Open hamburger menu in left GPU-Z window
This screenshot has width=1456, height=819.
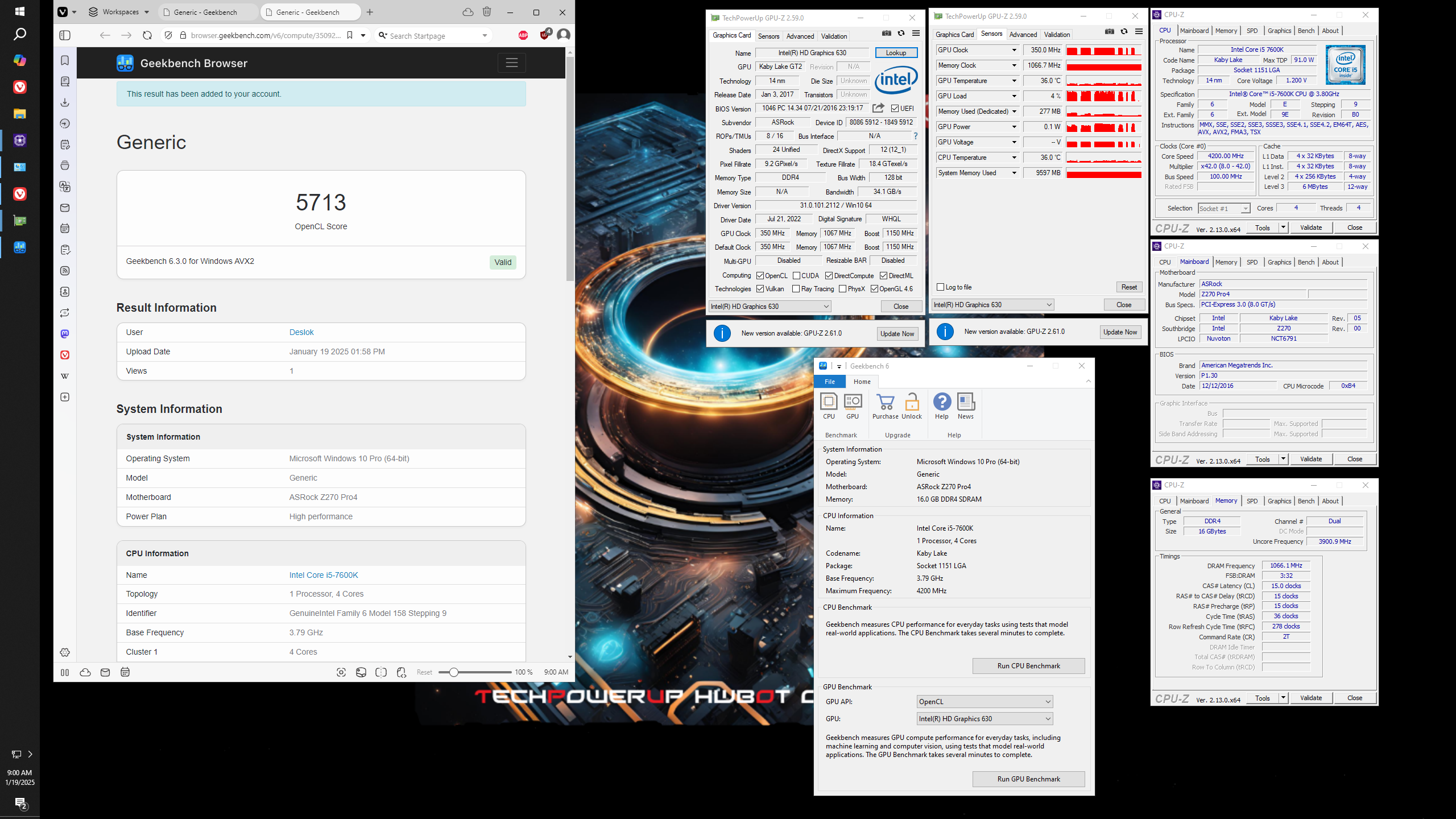[916, 34]
